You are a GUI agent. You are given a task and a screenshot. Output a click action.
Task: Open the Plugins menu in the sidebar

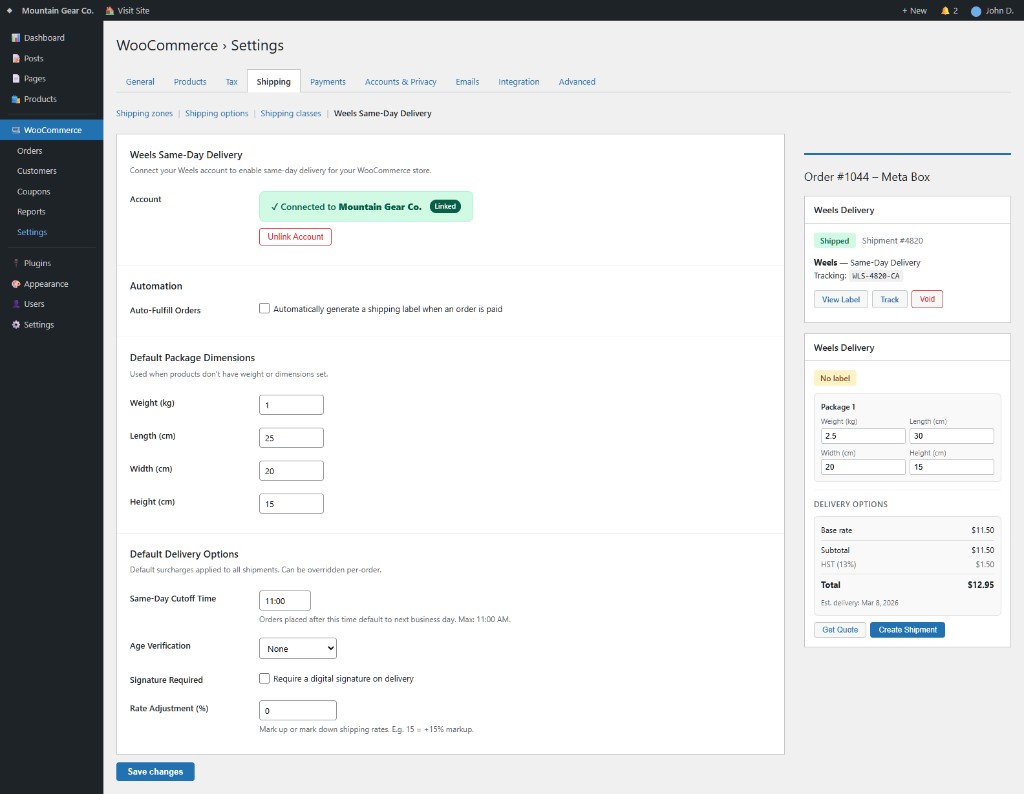click(x=38, y=263)
